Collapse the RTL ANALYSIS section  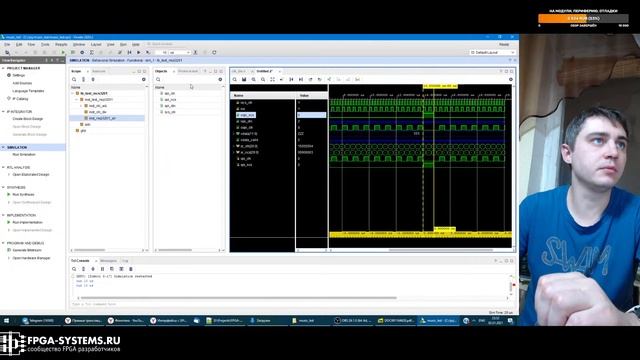pos(4,167)
